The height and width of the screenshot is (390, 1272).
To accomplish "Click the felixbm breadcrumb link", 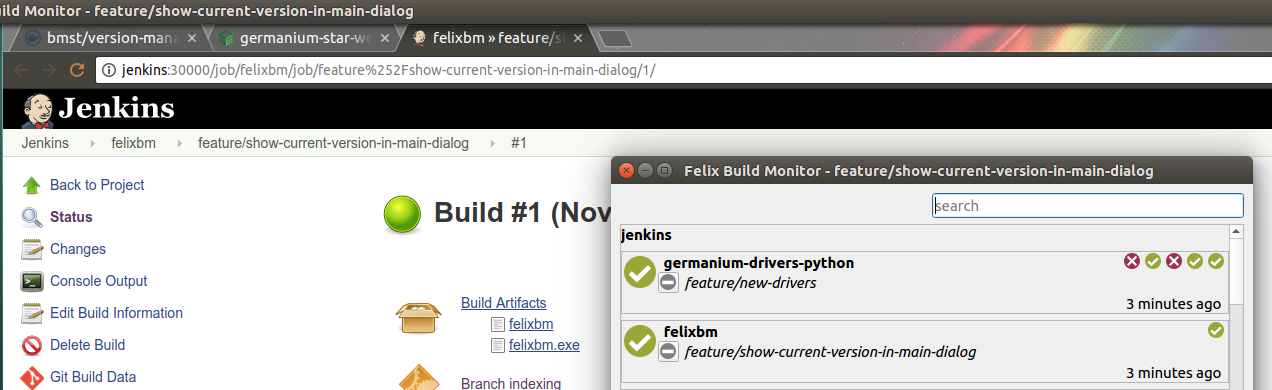I will [133, 143].
